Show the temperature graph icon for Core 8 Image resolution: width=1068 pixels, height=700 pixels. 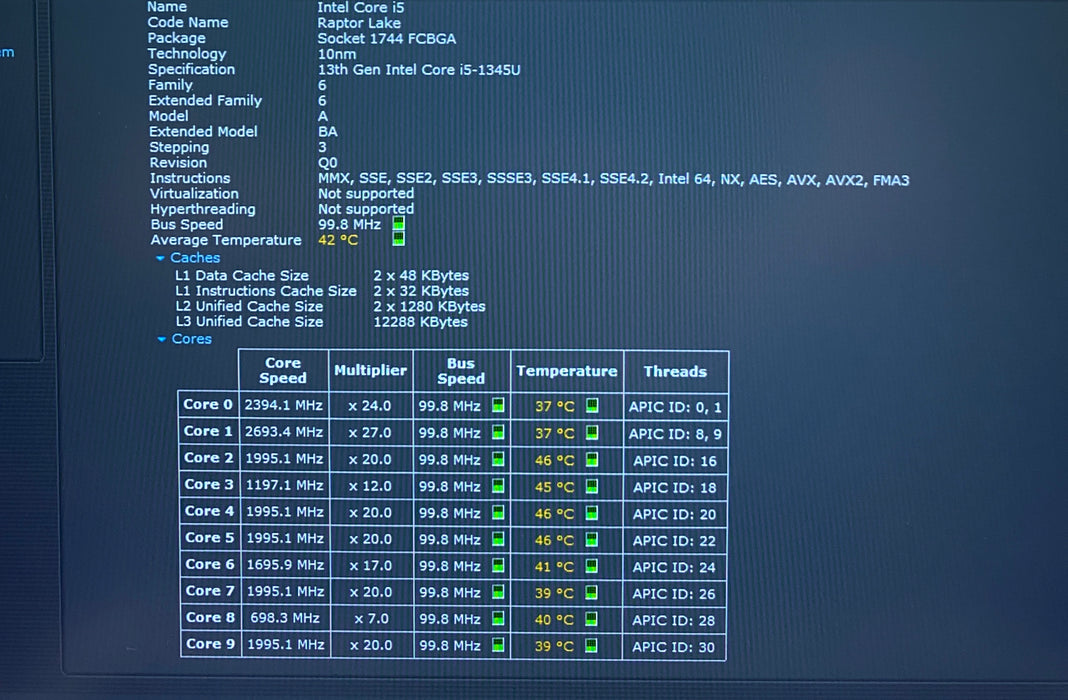(x=591, y=619)
